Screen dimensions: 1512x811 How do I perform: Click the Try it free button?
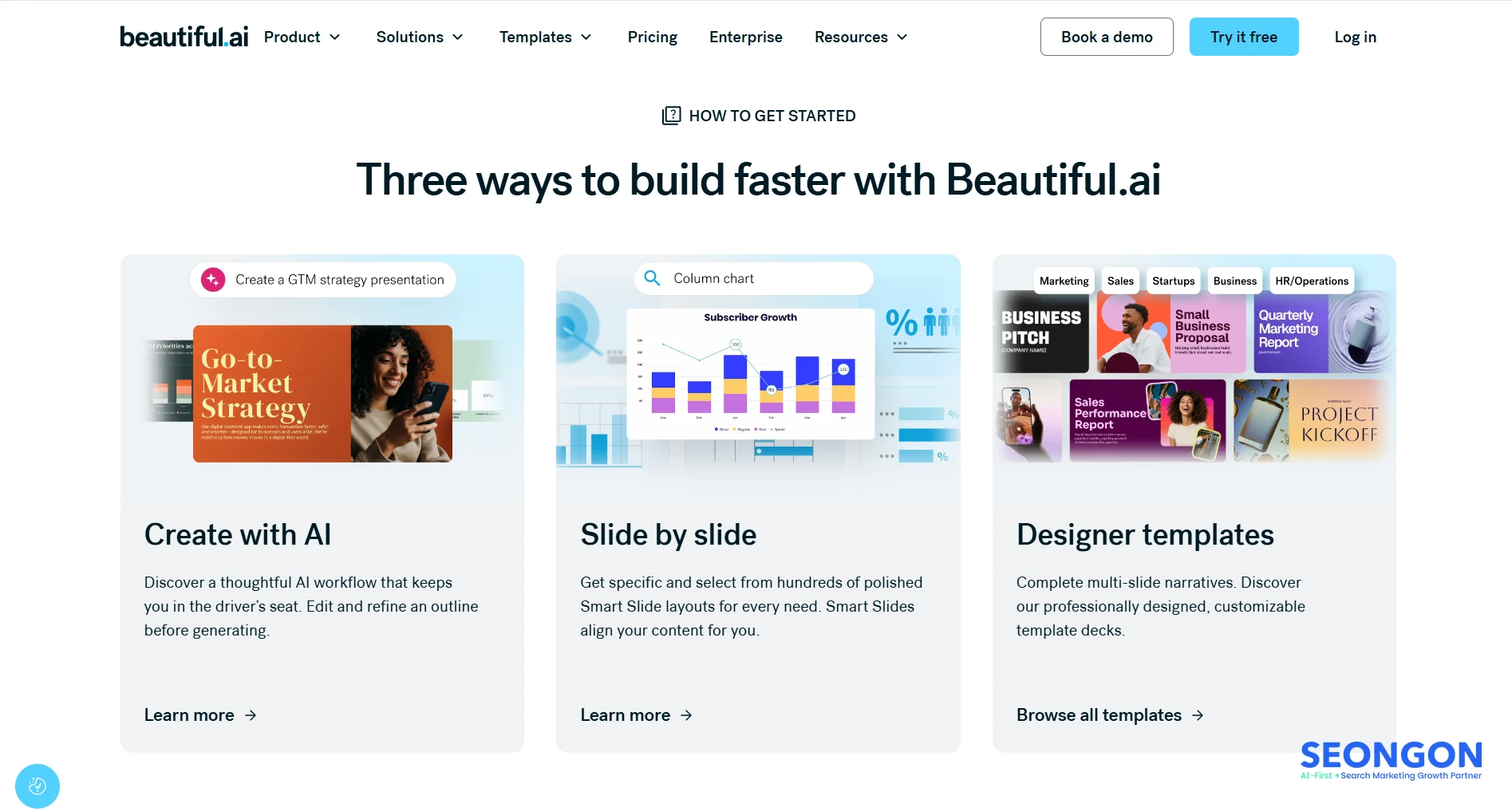1244,37
